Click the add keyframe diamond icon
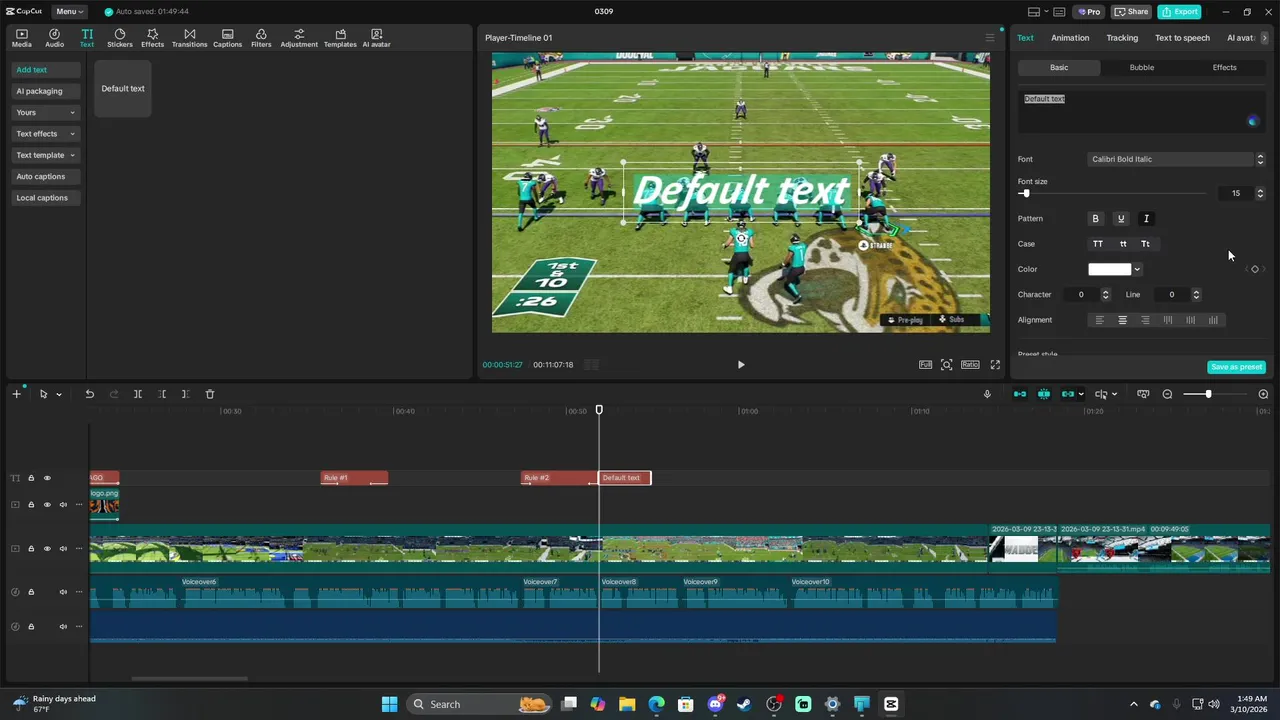1280x720 pixels. pyautogui.click(x=1255, y=269)
